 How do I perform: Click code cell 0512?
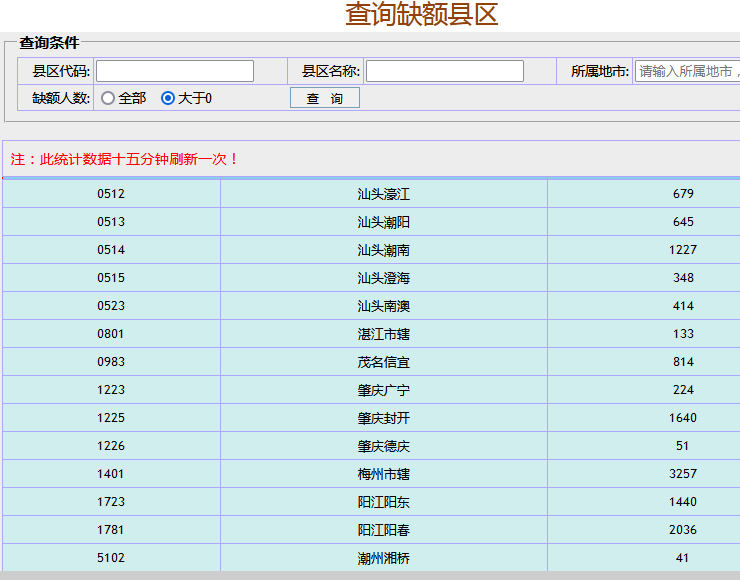111,194
